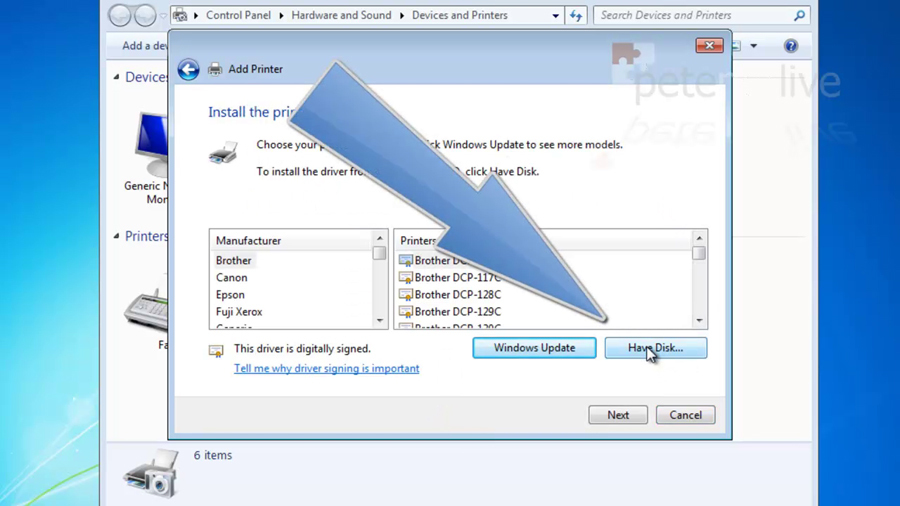Click the Generic Monitor device icon
Screen dimensions: 900x506
pos(152,145)
